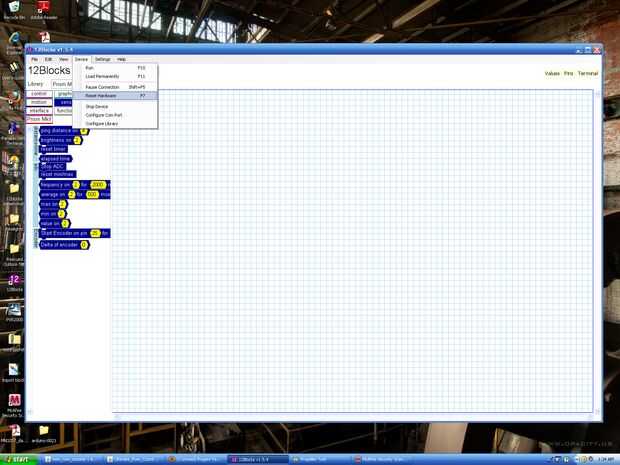Select the control block category
Screen dimensions: 620x465
[39, 94]
